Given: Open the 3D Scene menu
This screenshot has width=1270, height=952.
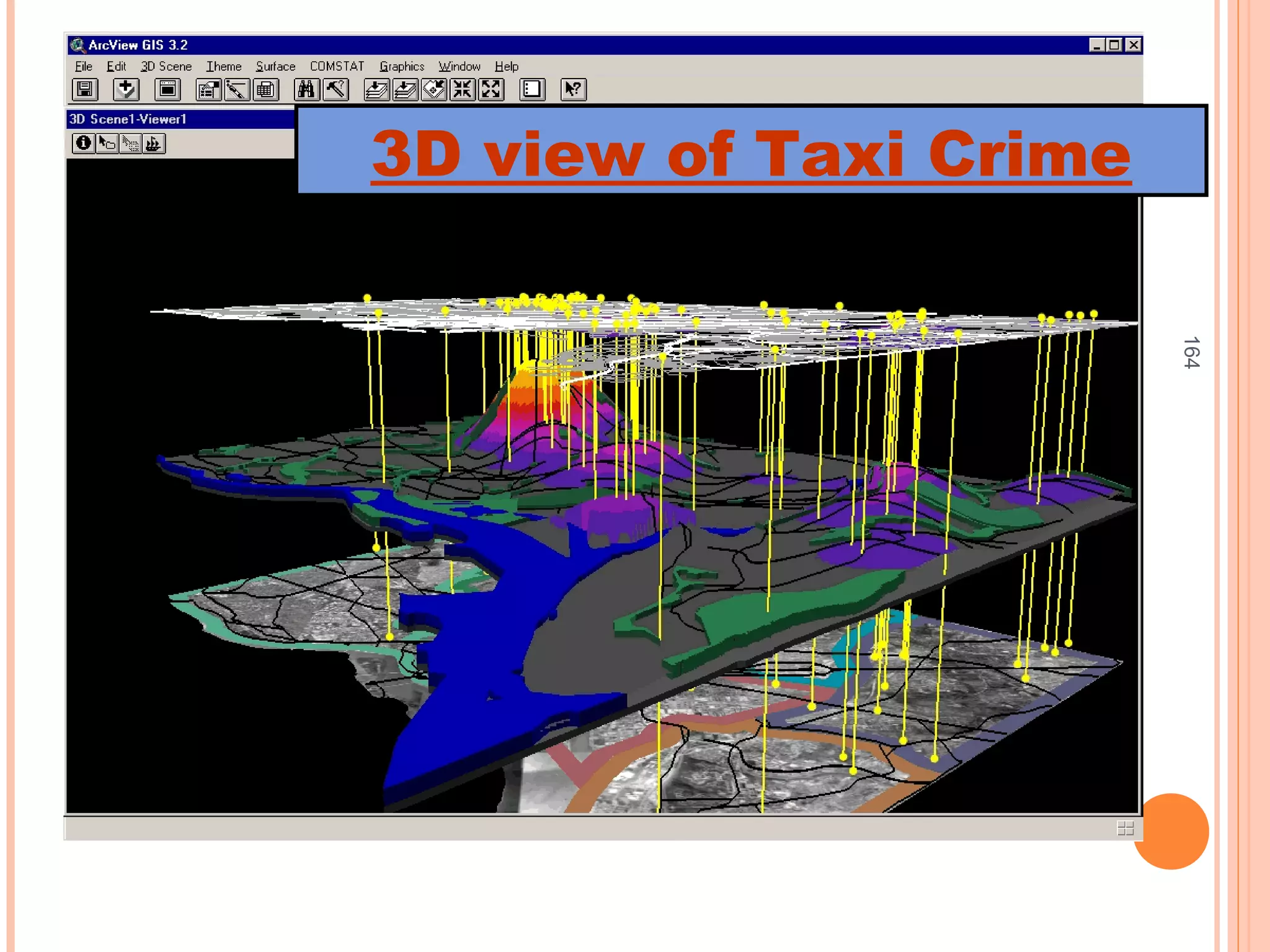Looking at the screenshot, I should coord(166,66).
